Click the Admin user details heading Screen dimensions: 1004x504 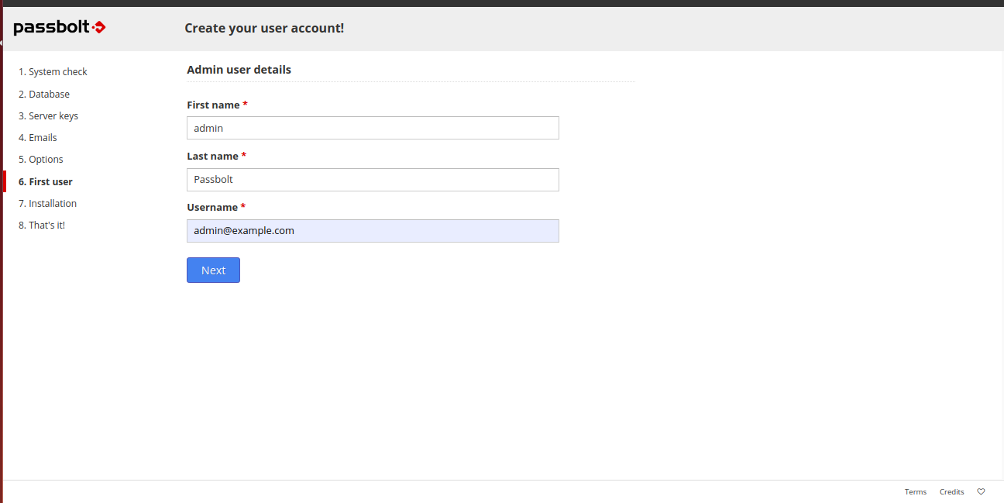pos(239,70)
